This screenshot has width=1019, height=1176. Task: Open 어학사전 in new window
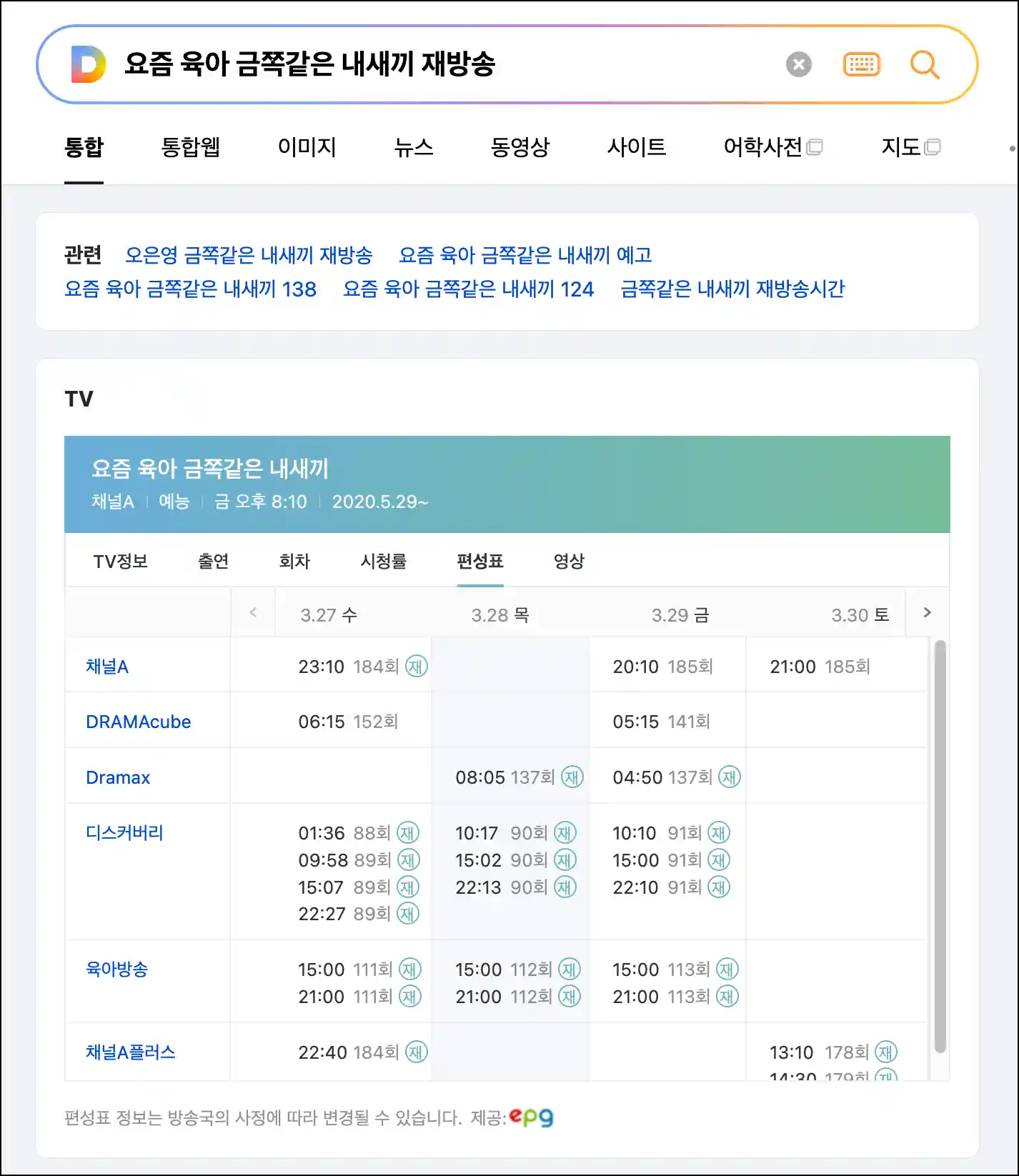(x=773, y=147)
